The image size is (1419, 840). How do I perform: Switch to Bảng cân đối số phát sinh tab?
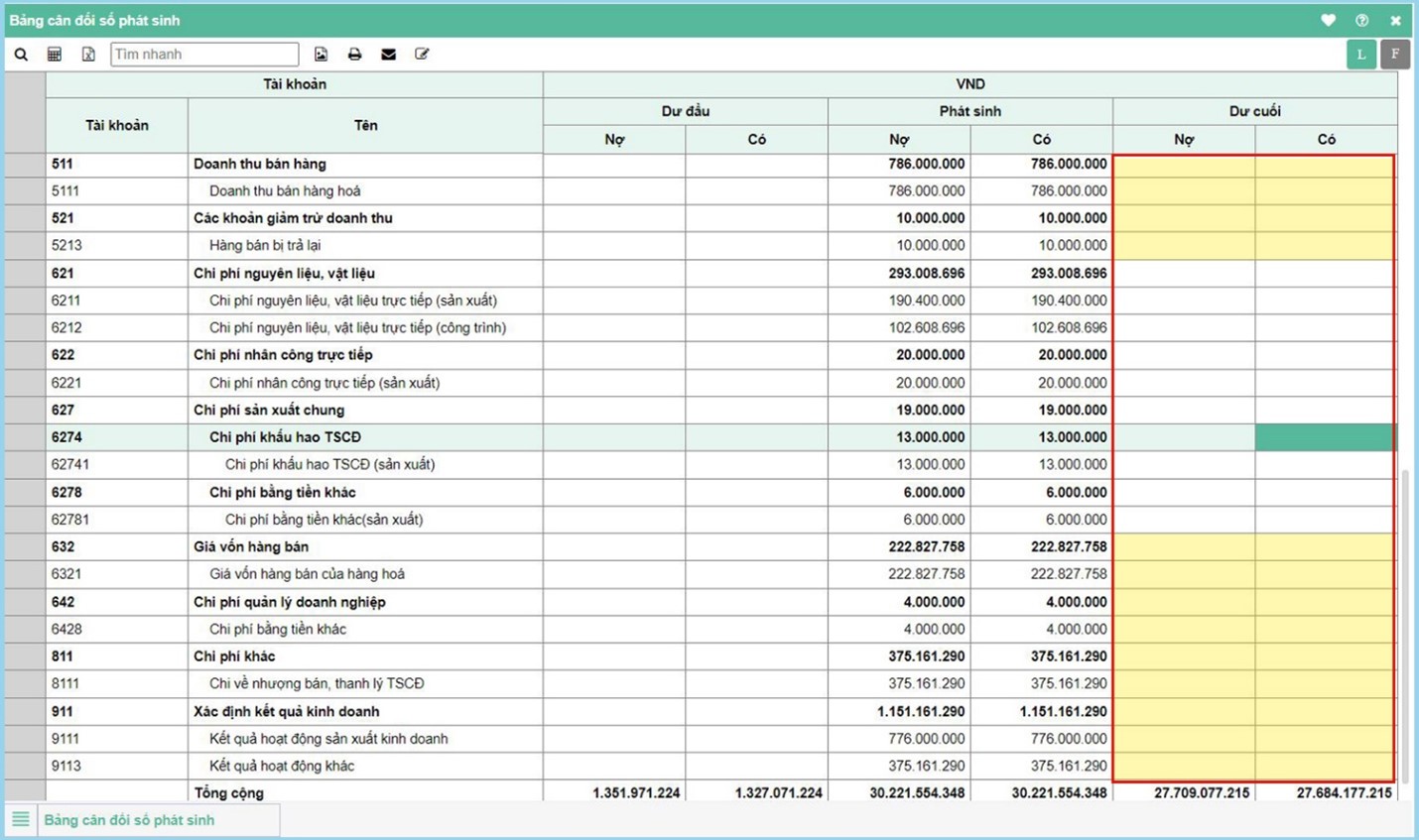click(129, 820)
